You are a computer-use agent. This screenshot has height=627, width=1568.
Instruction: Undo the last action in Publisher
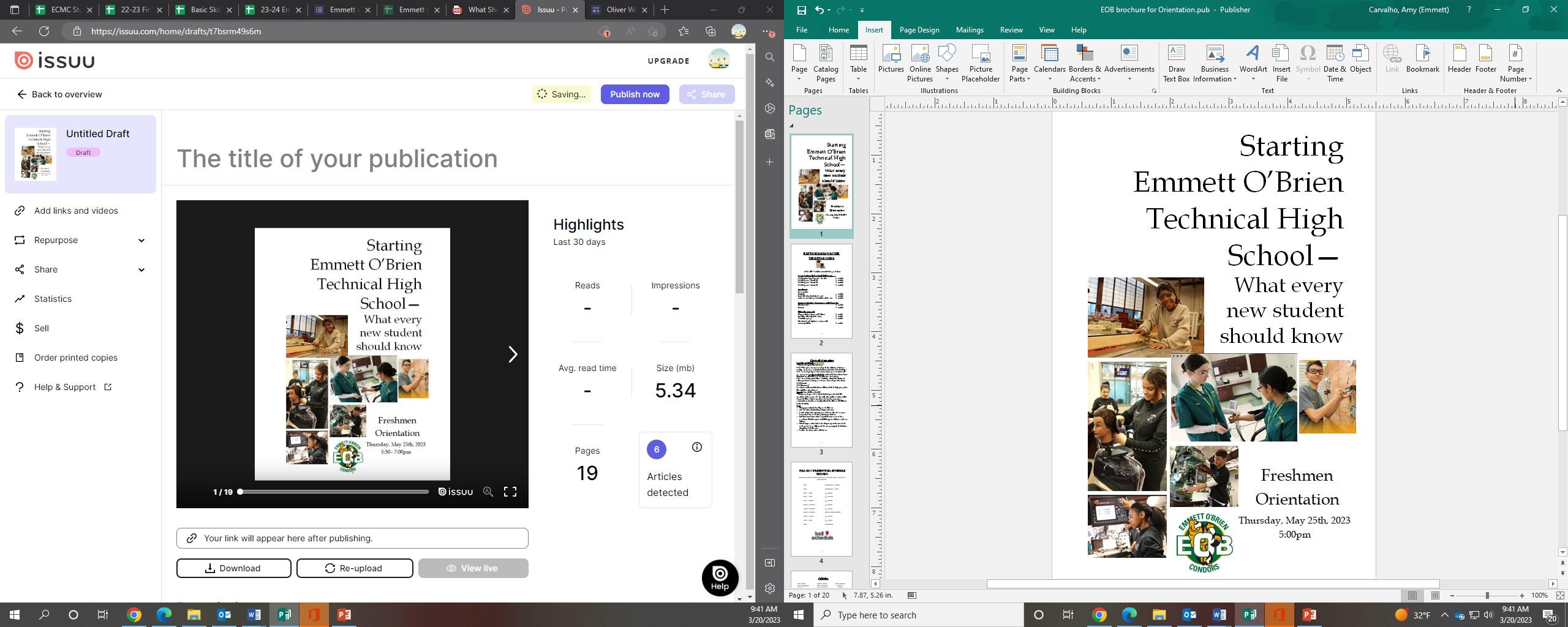[x=820, y=10]
